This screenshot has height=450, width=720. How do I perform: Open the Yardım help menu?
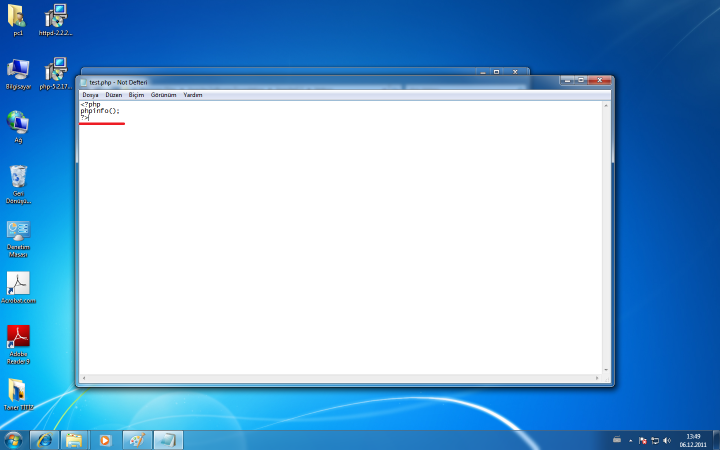pos(193,94)
